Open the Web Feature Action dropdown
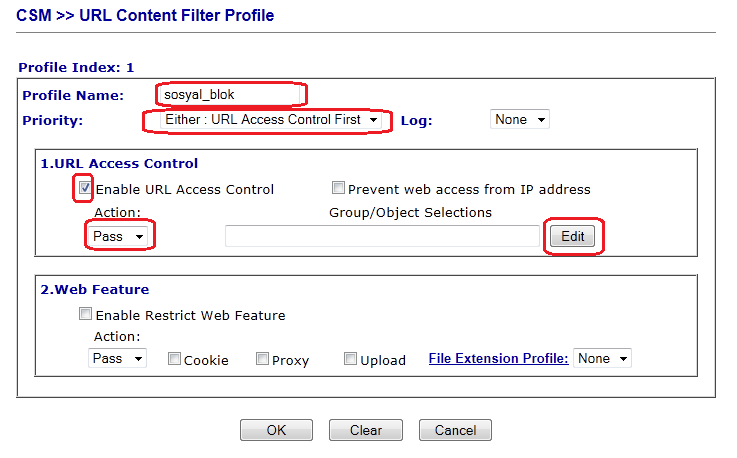737x458 pixels. [x=118, y=358]
